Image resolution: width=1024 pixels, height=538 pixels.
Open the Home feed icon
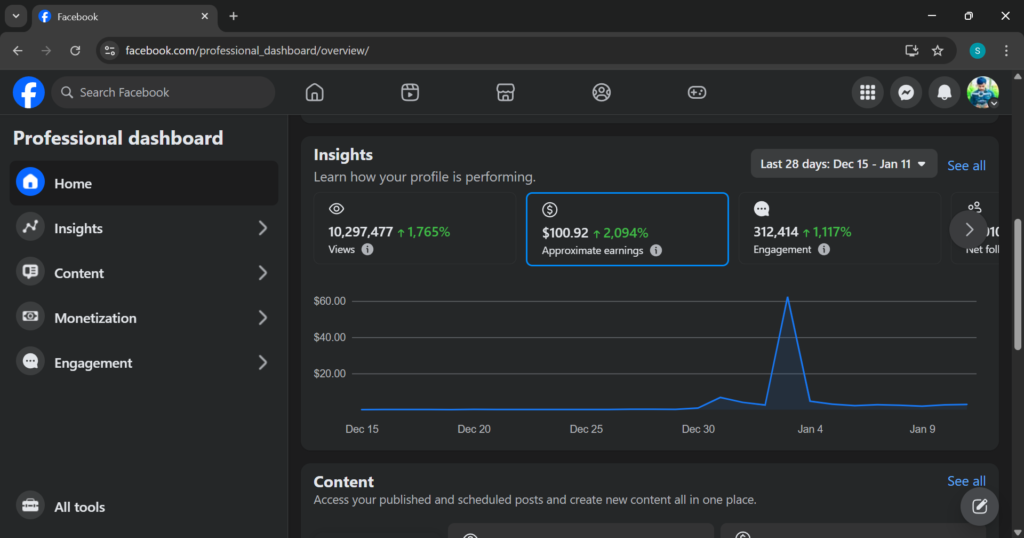point(314,93)
